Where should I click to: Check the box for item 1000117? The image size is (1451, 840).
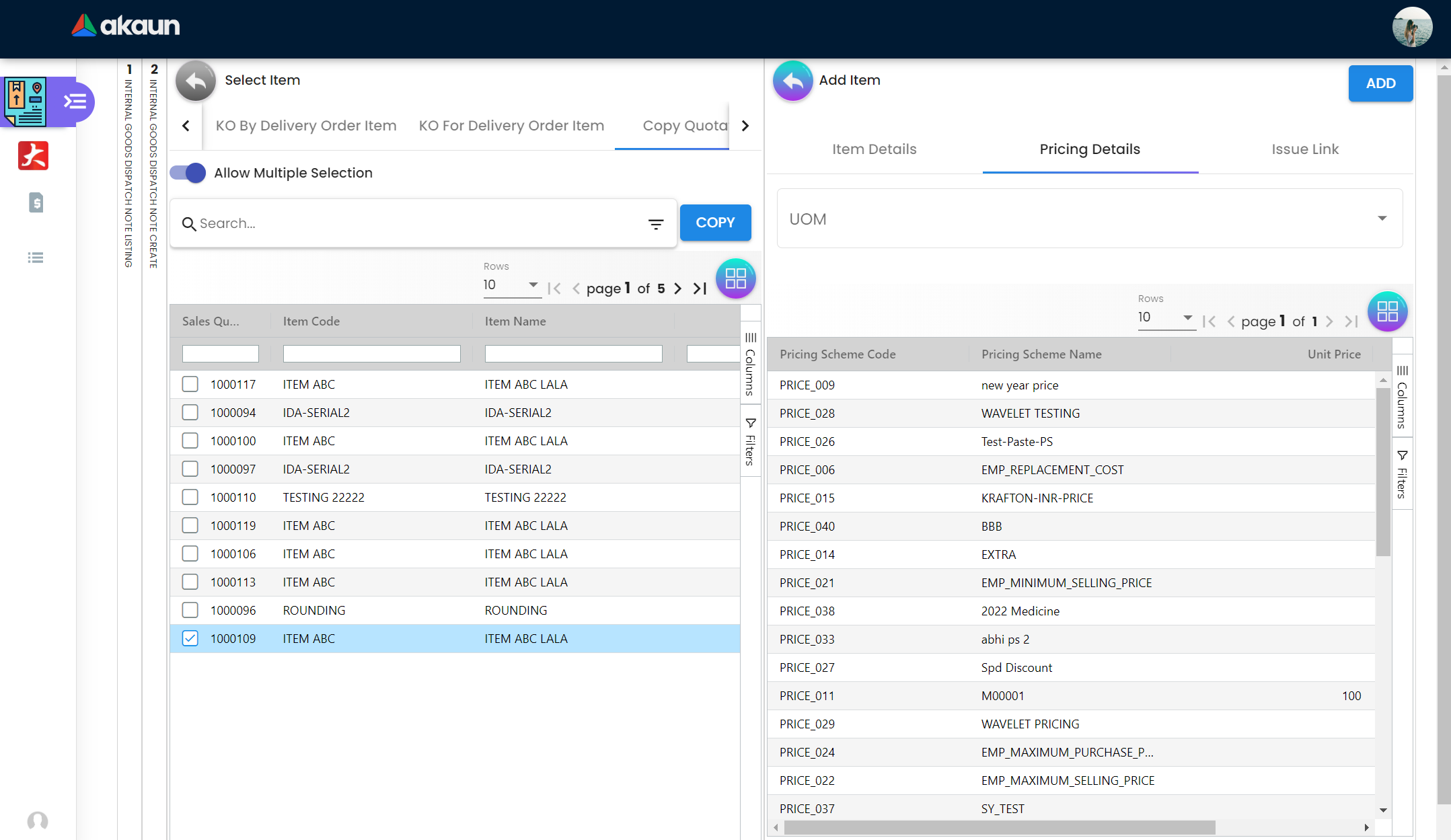coord(190,384)
